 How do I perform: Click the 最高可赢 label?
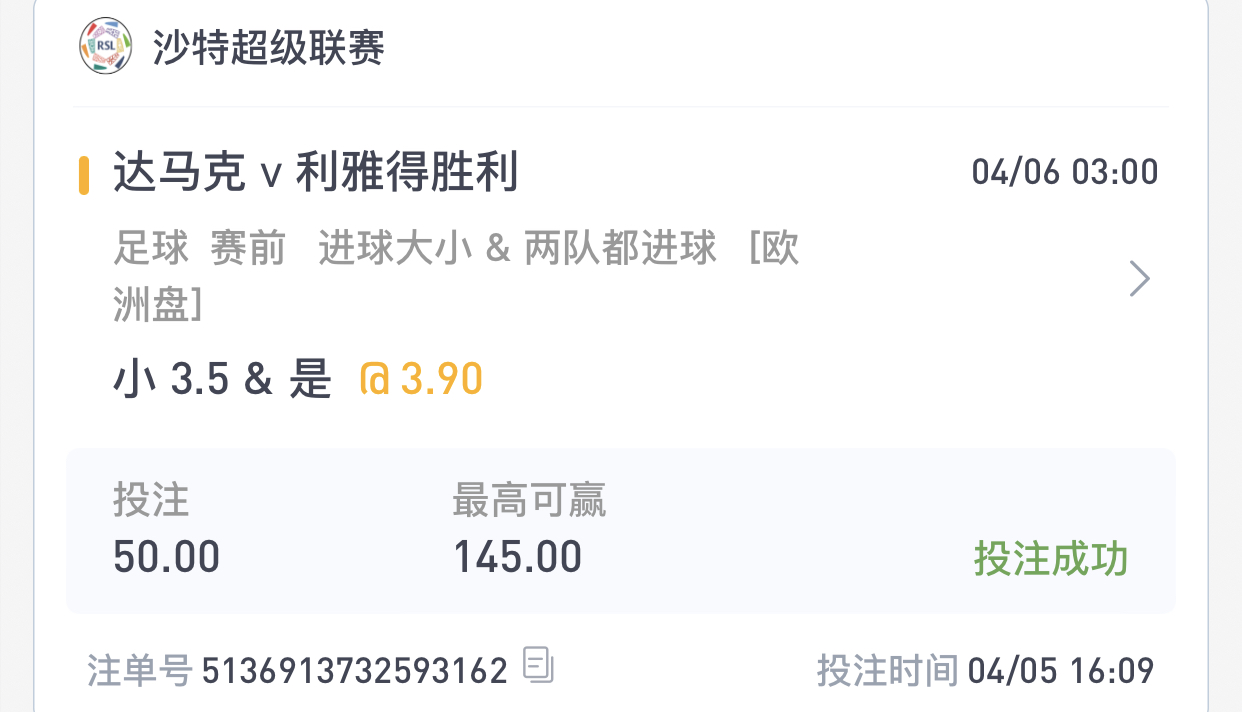tap(530, 500)
